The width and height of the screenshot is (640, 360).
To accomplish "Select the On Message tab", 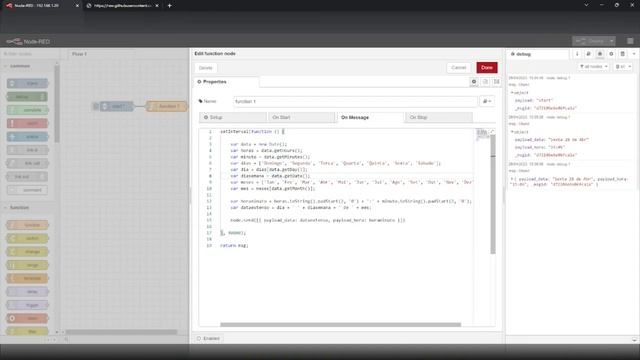I will 370,118.
